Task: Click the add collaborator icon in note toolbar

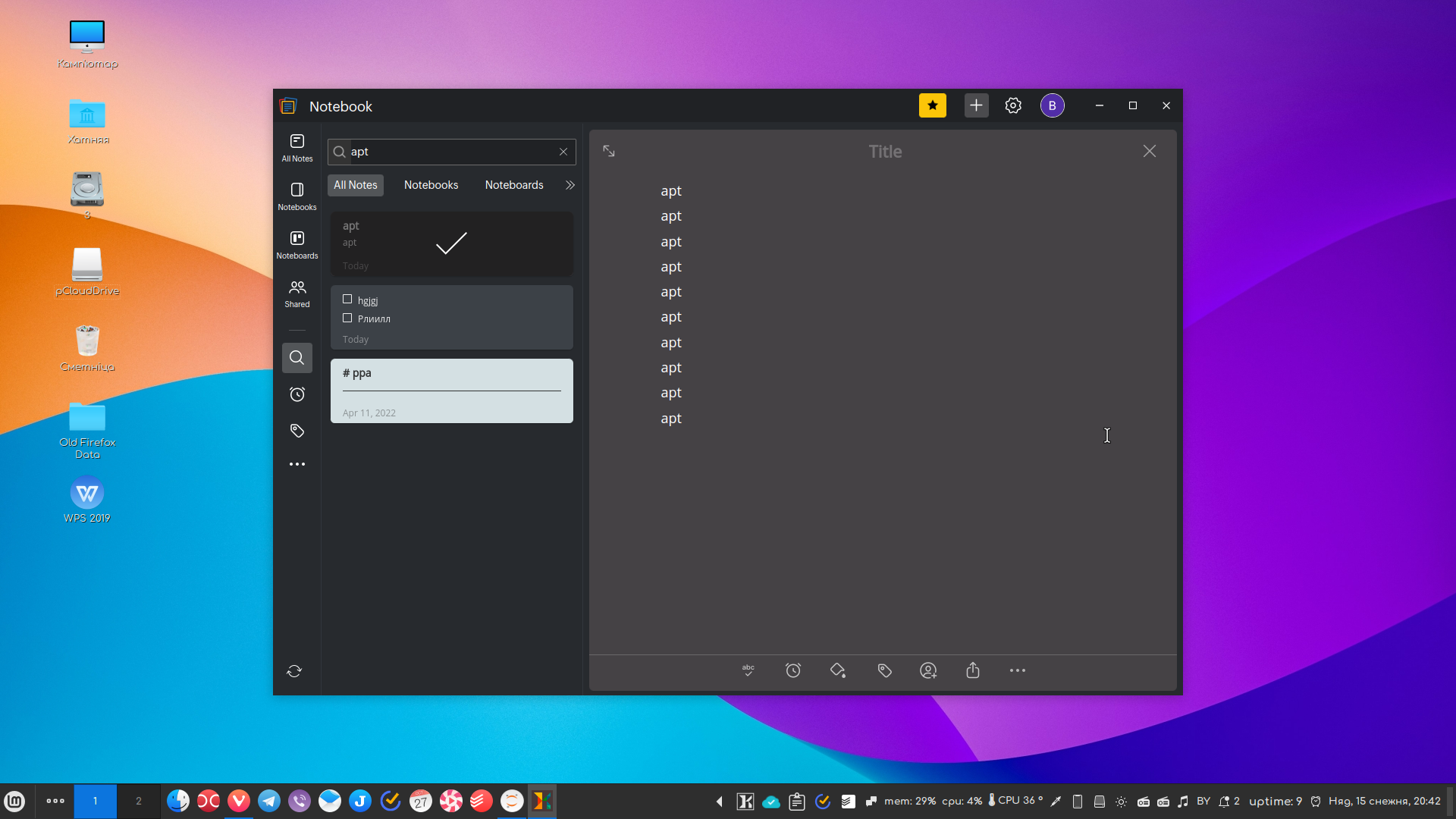Action: pos(928,670)
